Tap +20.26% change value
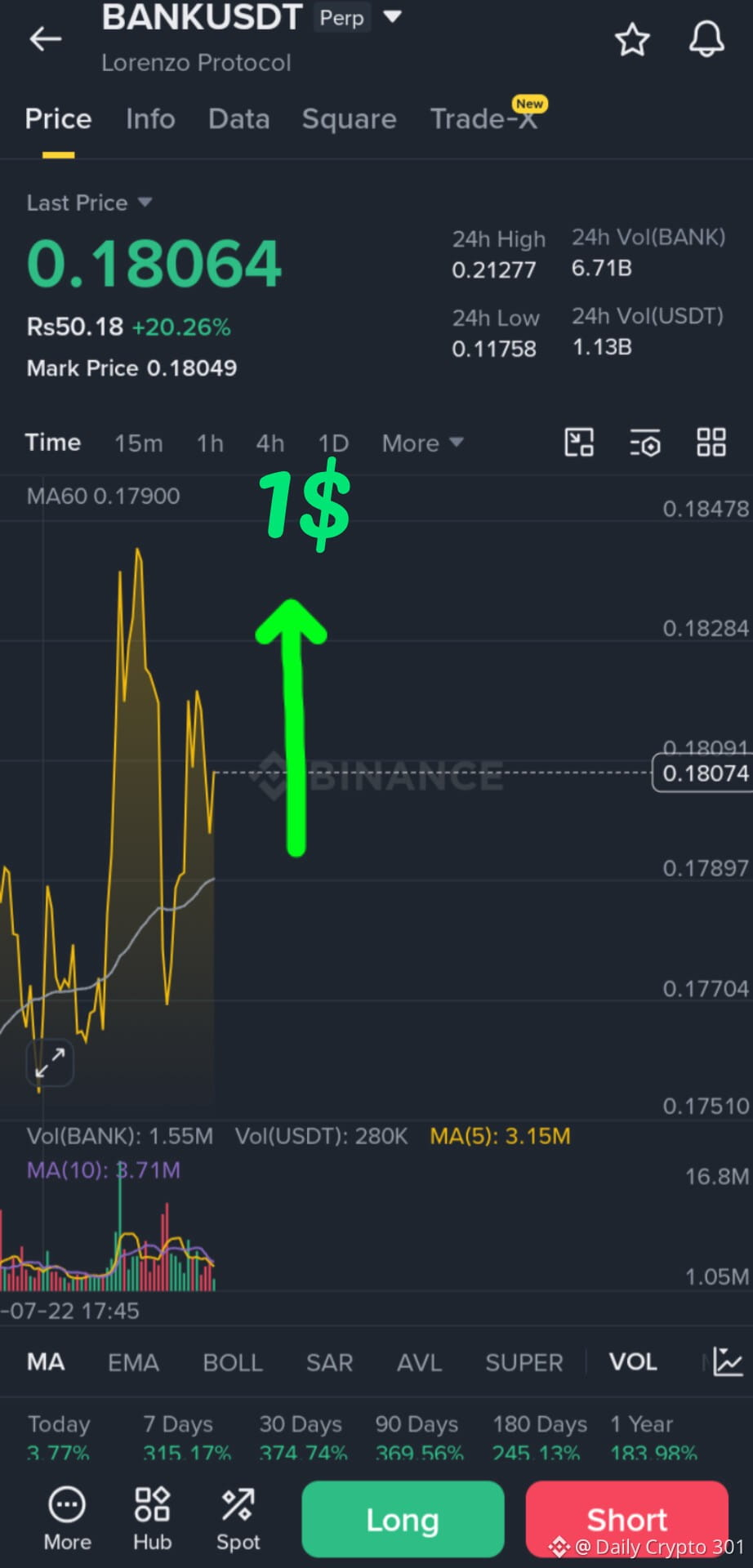 tap(181, 327)
